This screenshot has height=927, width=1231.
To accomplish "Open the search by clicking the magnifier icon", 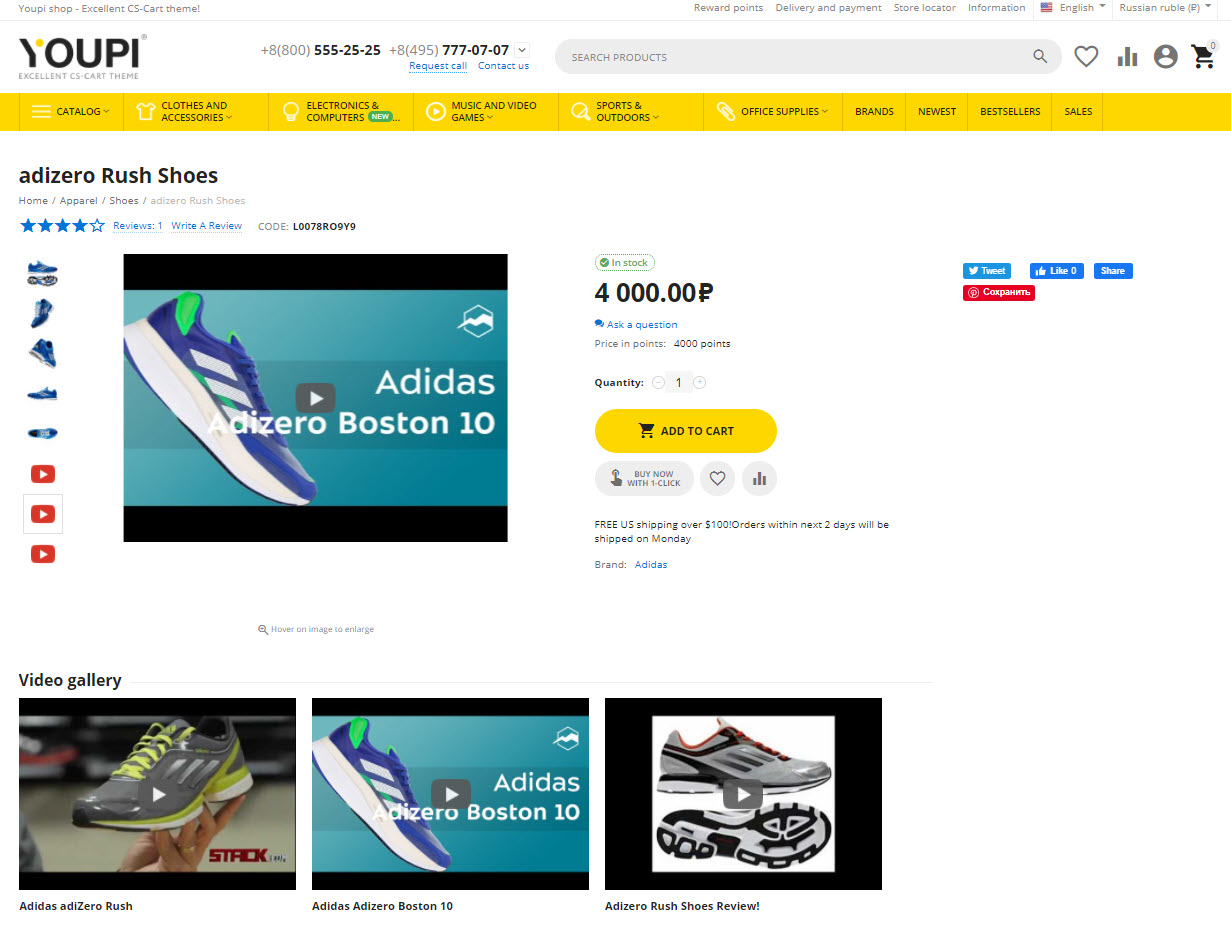I will tap(1040, 57).
